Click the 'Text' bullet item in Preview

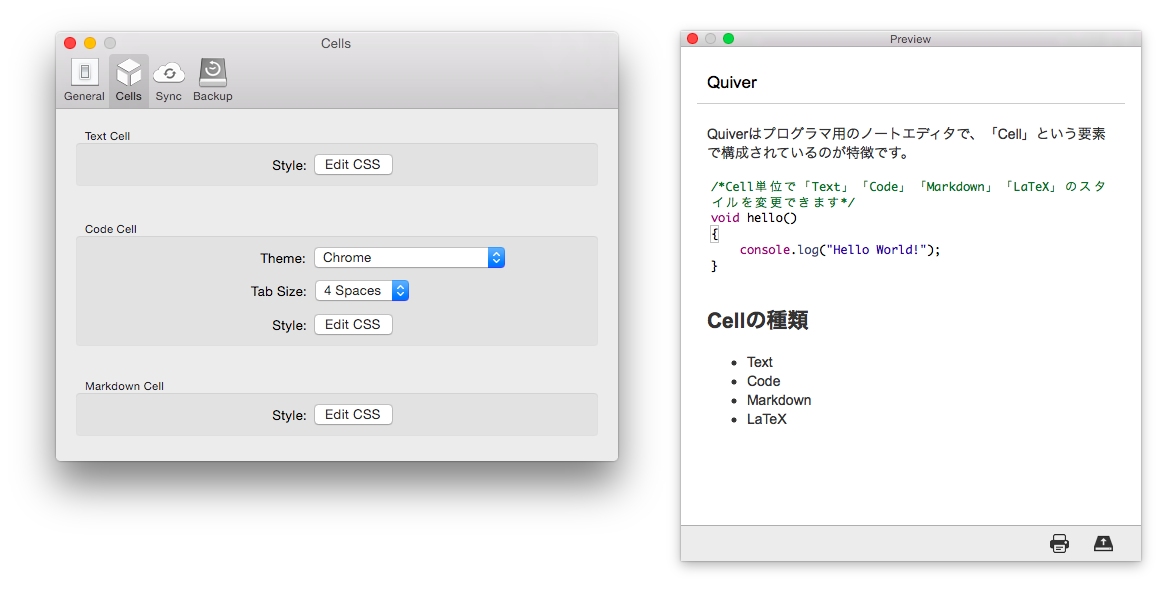tap(760, 362)
